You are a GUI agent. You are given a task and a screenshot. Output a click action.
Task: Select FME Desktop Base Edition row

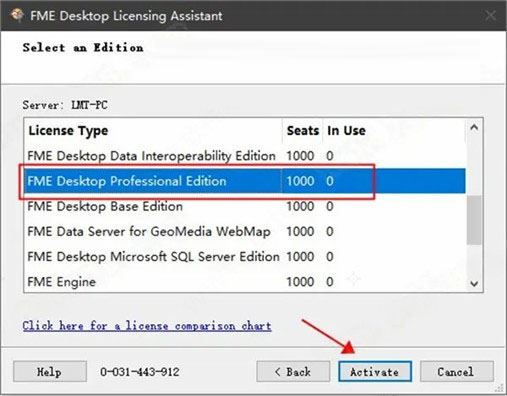244,206
